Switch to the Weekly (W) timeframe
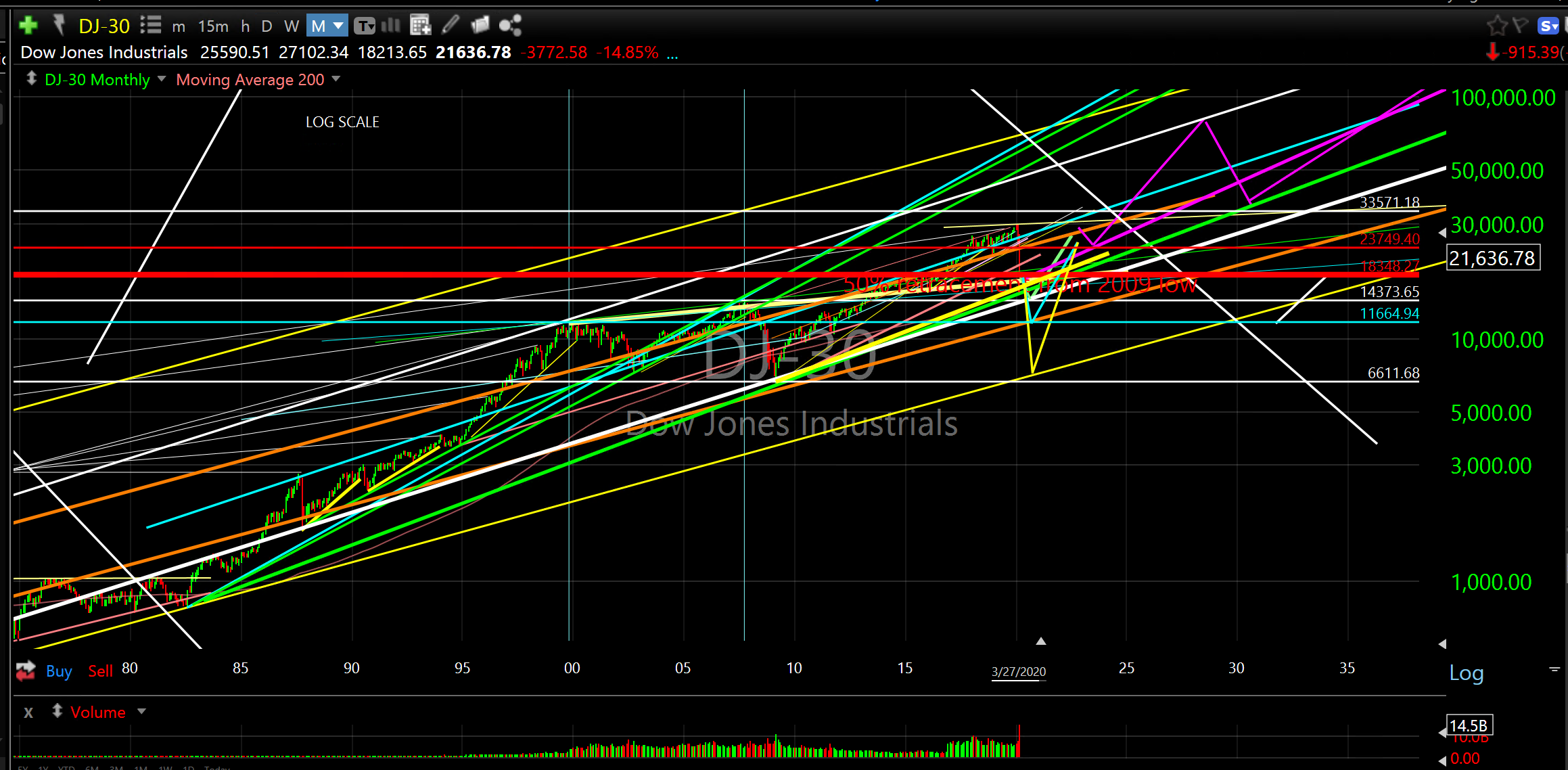Image resolution: width=1568 pixels, height=770 pixels. tap(292, 26)
